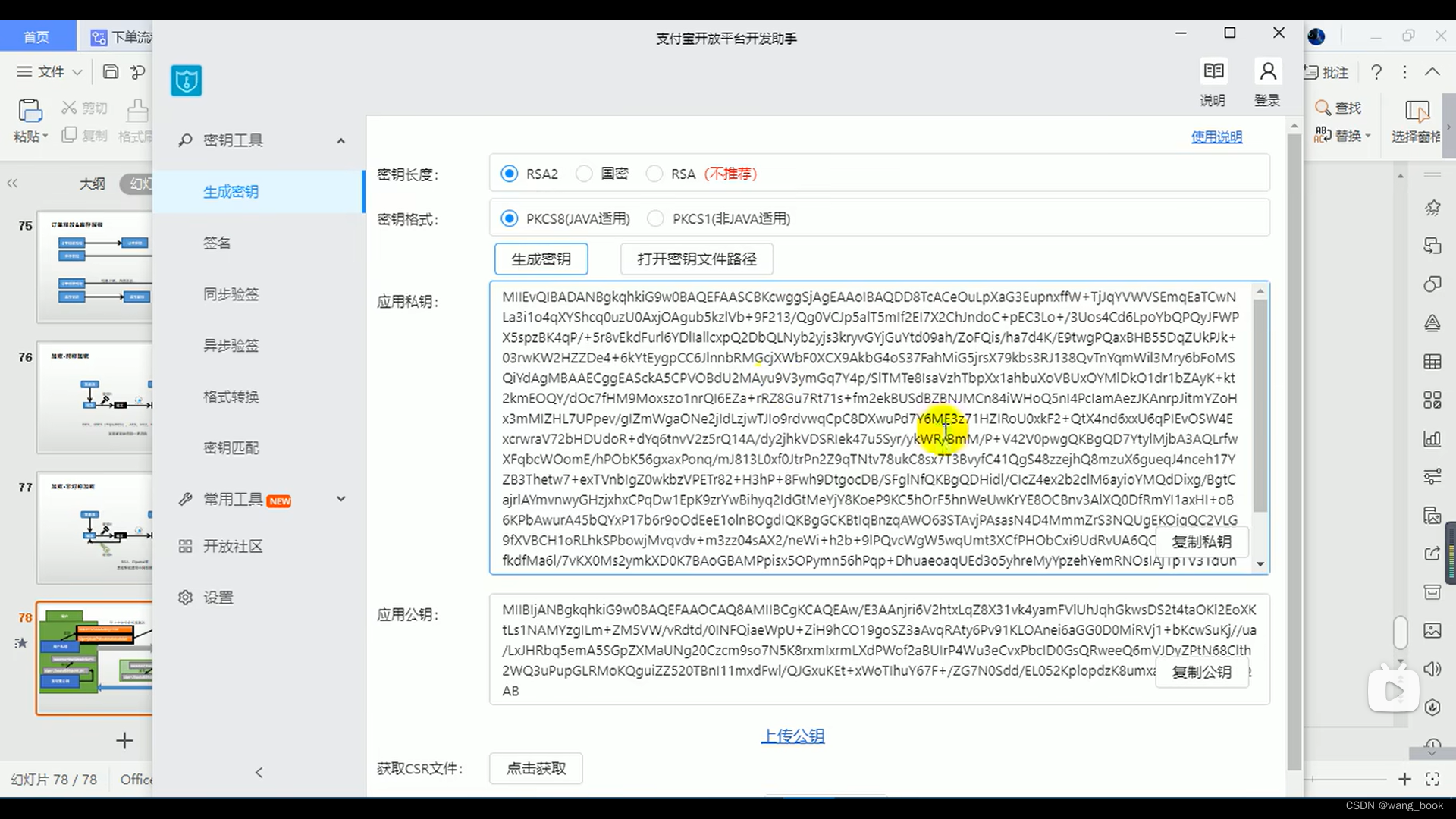Click the WPS paste clipboard icon

tap(30, 111)
